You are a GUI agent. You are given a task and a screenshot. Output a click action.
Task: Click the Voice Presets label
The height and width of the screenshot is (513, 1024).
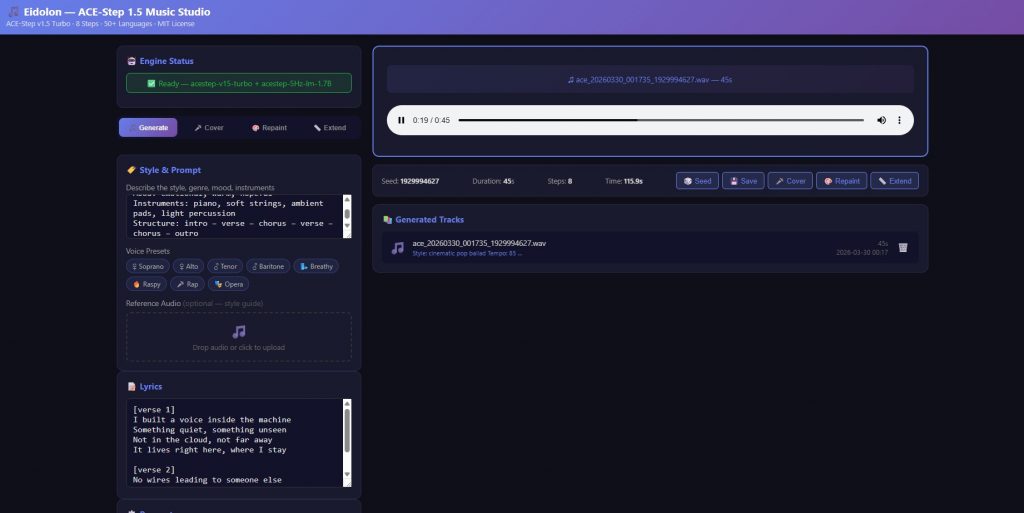tap(148, 251)
